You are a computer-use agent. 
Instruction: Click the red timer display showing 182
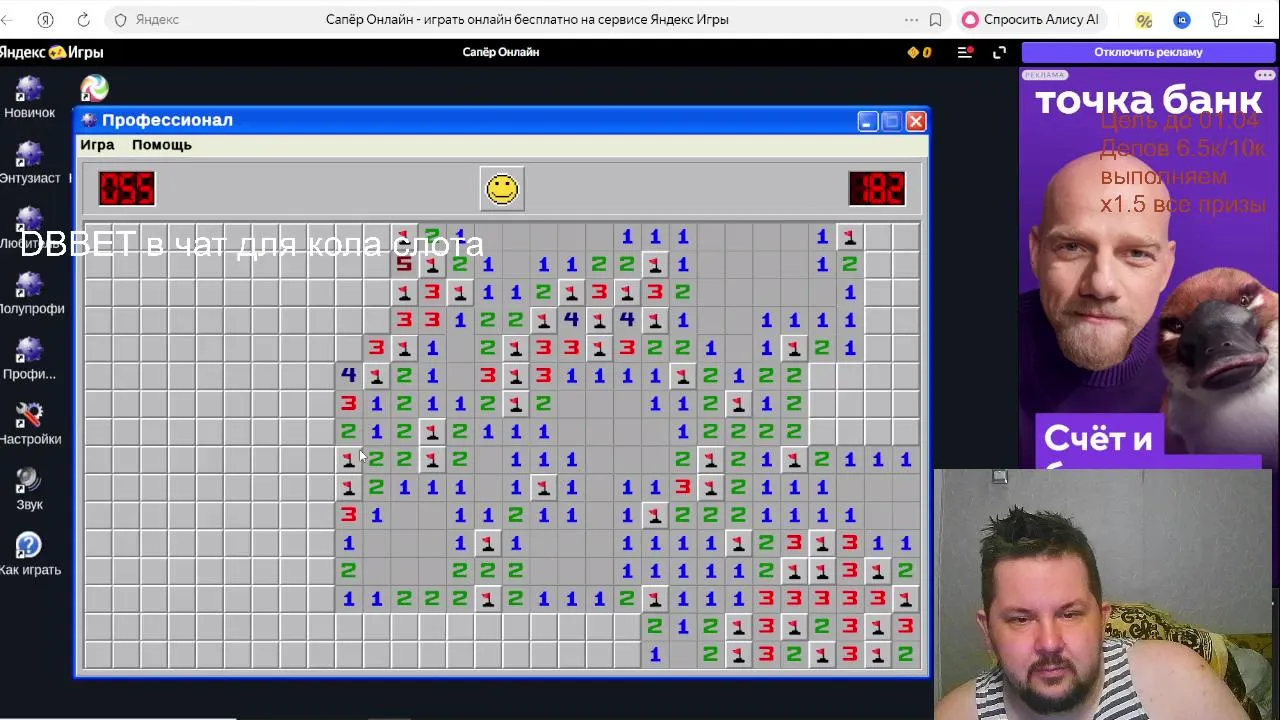click(x=877, y=188)
